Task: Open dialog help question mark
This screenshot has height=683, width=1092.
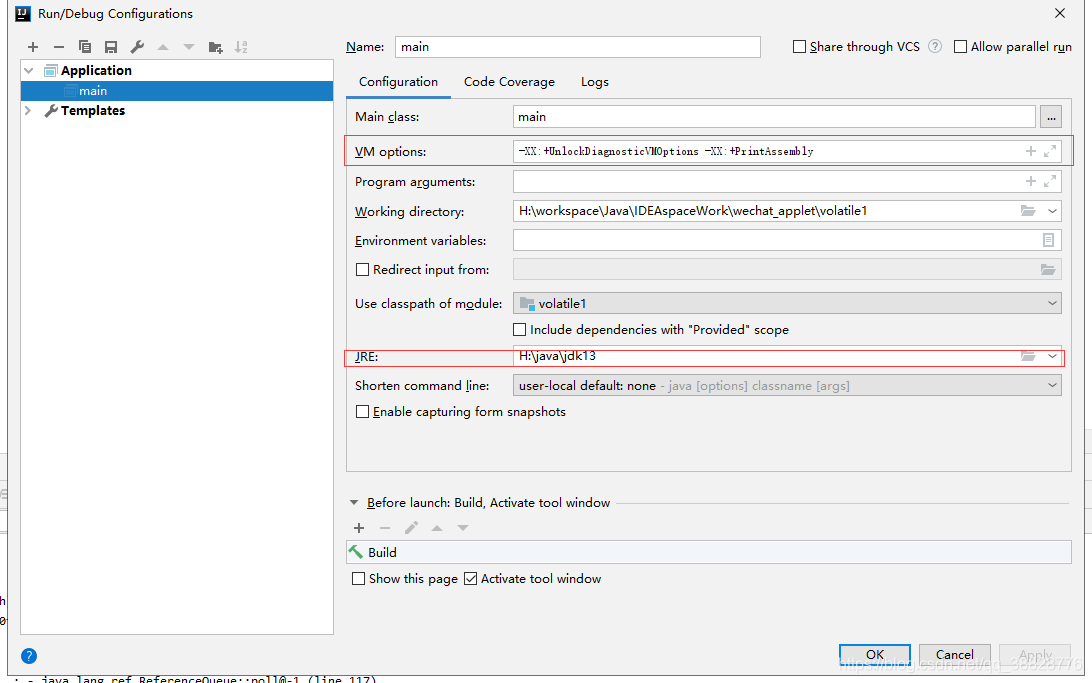Action: (29, 656)
